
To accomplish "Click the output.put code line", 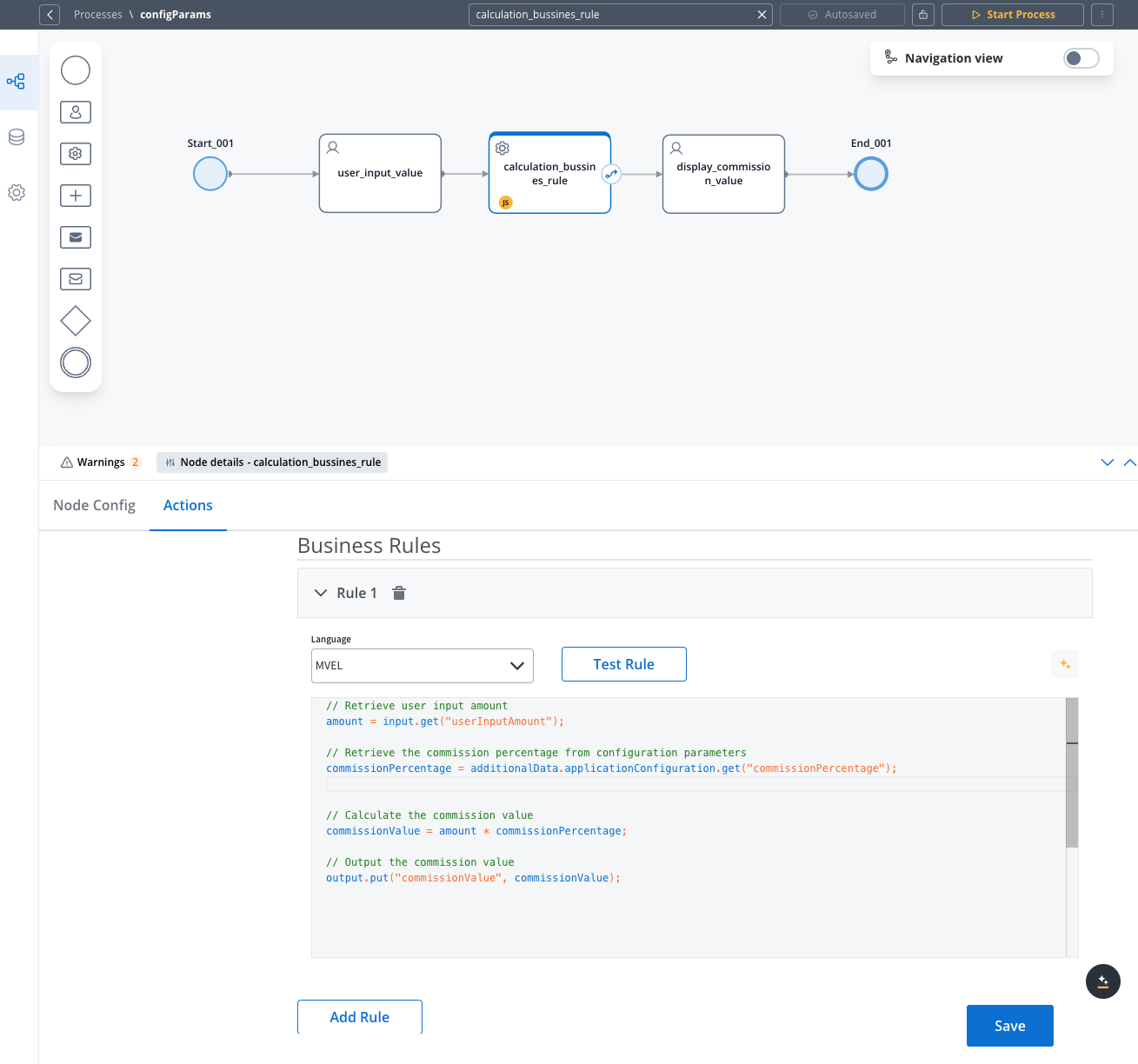I will coord(474,878).
